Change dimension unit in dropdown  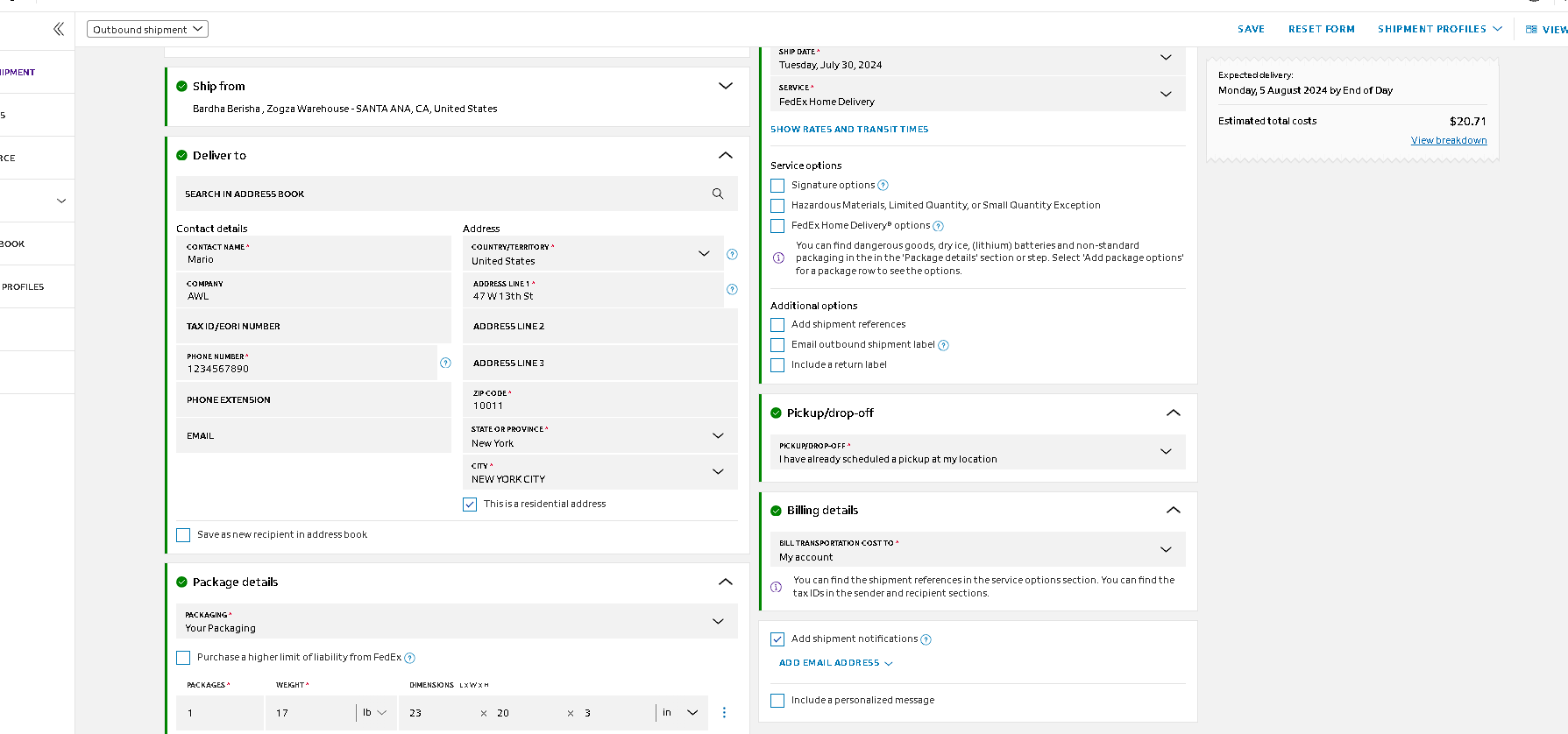click(x=680, y=712)
